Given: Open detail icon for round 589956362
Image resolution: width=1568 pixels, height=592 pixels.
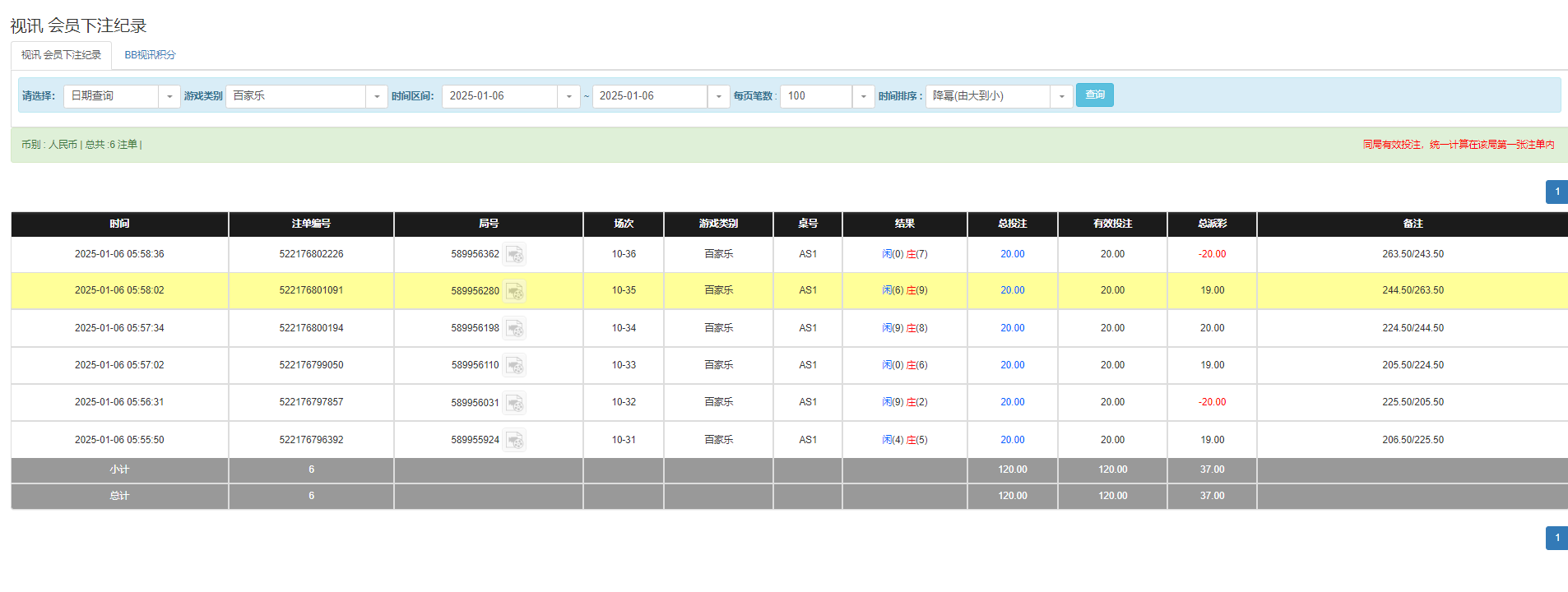Looking at the screenshot, I should coord(515,255).
